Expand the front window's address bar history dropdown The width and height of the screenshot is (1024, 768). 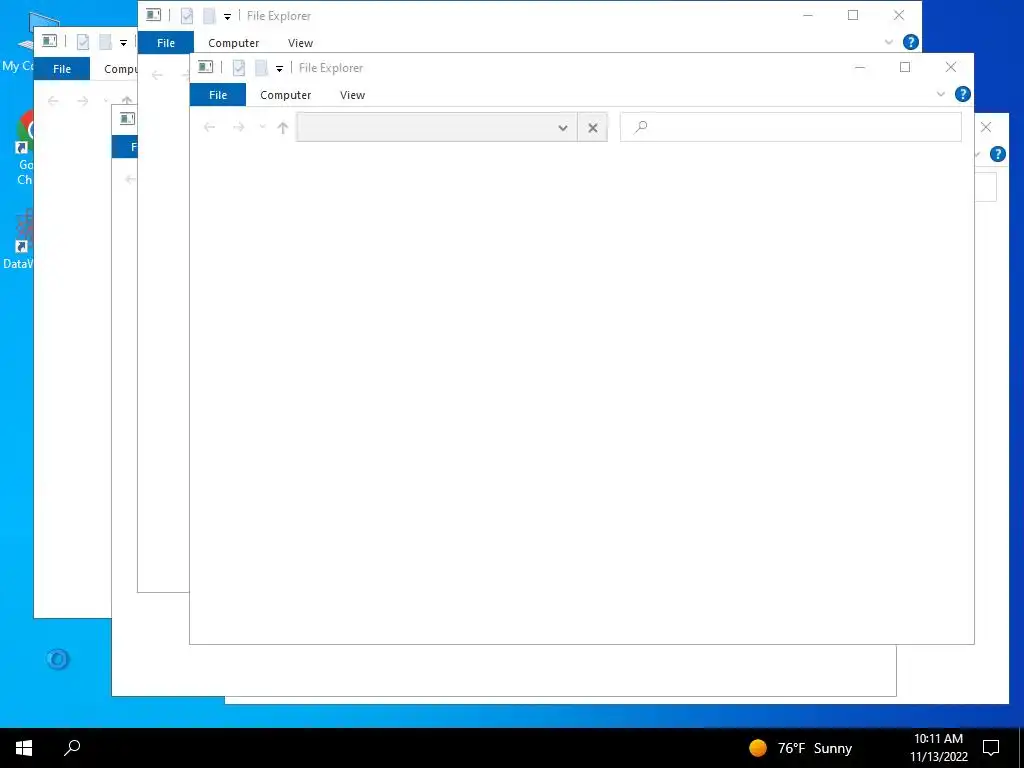[563, 128]
